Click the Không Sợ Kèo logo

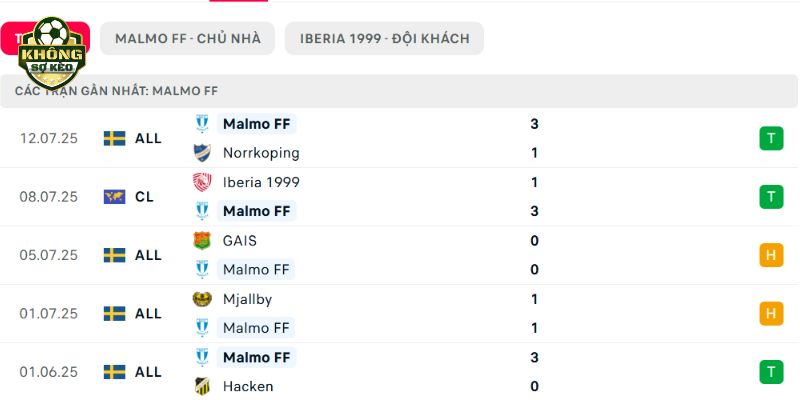click(x=52, y=53)
